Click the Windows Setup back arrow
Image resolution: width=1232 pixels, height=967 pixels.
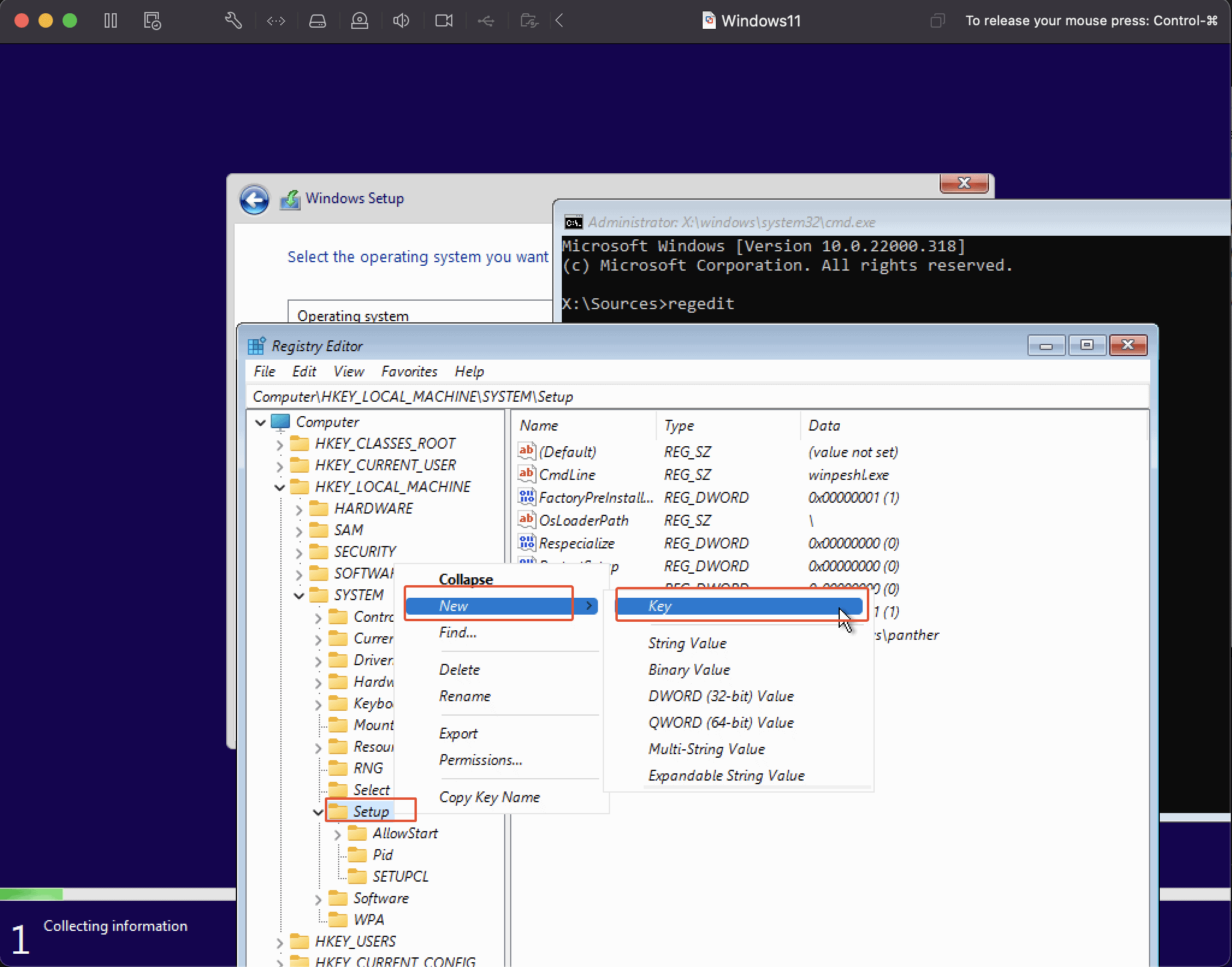tap(254, 200)
